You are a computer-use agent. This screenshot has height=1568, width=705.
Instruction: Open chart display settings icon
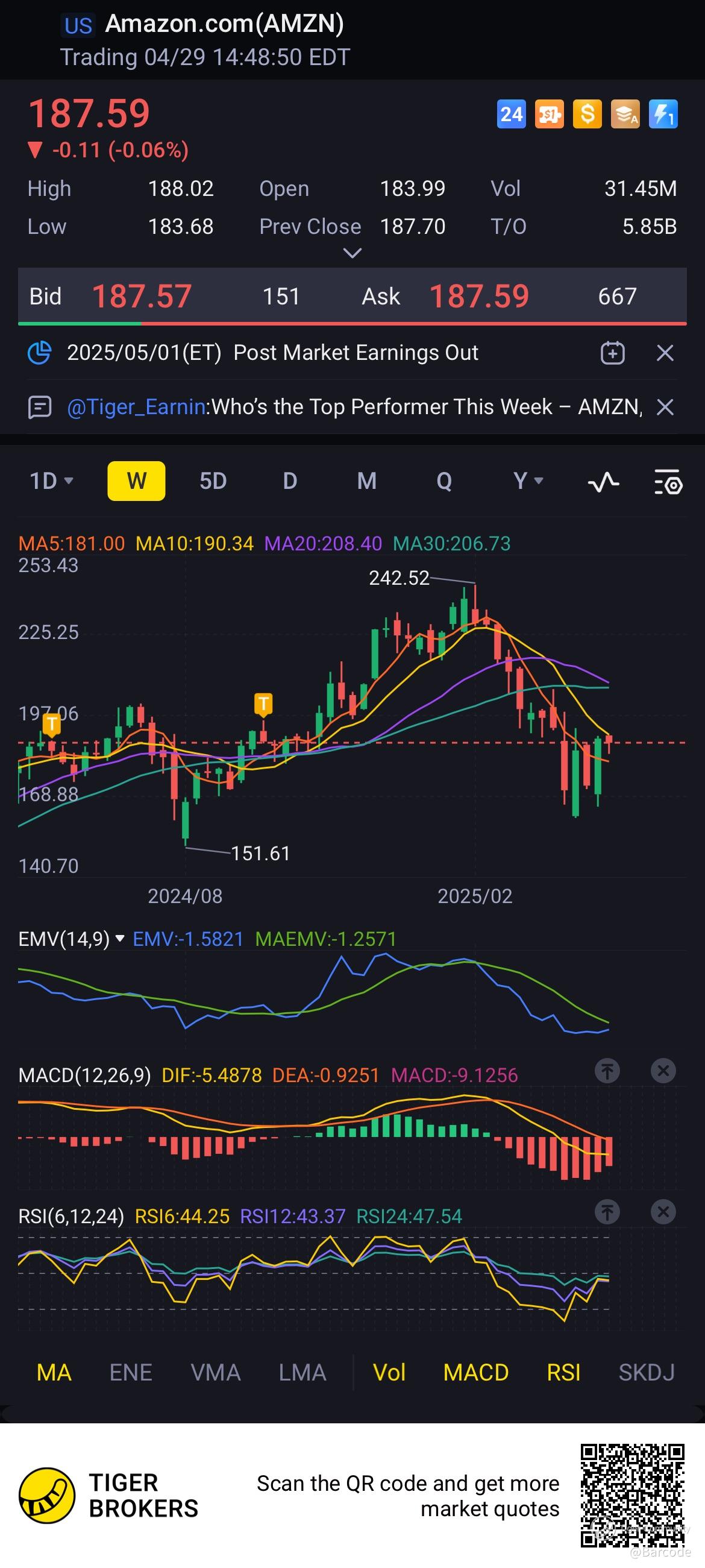[x=668, y=482]
